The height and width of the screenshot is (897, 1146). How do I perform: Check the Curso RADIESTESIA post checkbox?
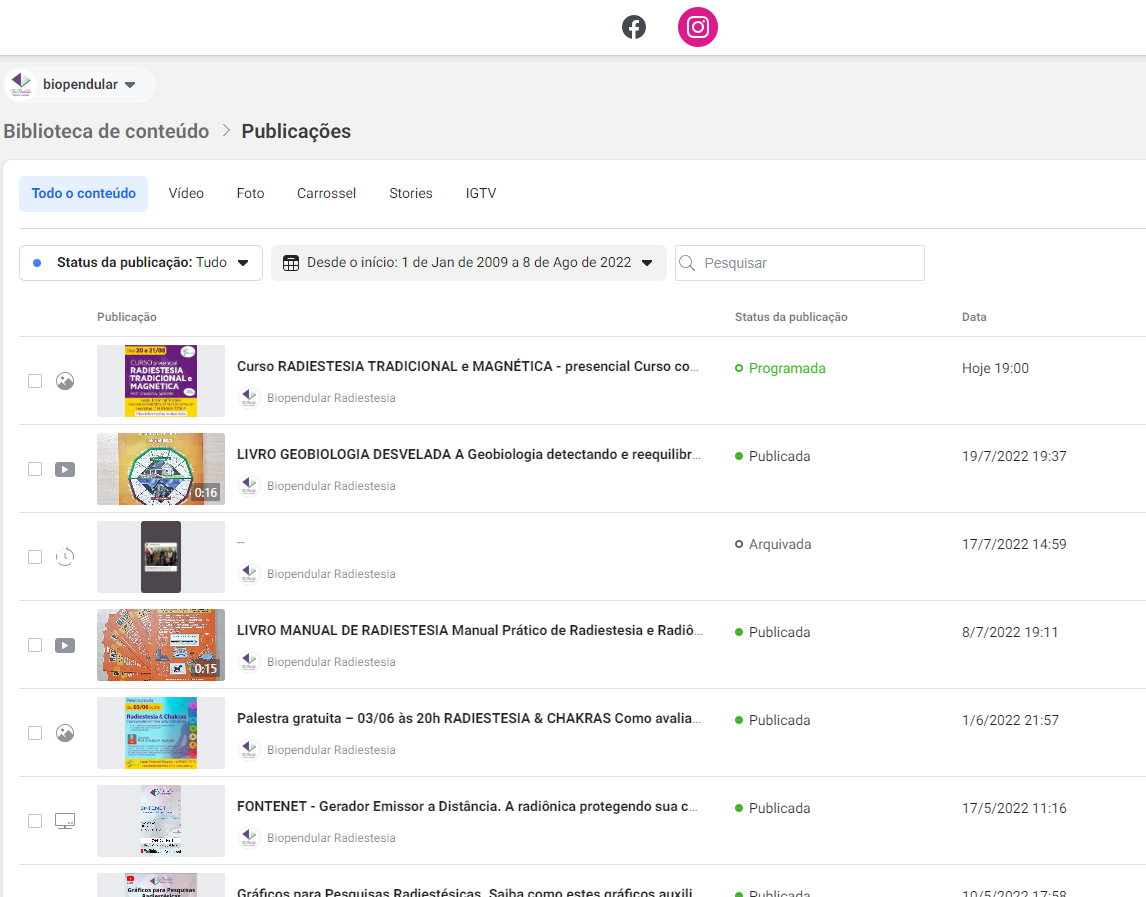(35, 381)
